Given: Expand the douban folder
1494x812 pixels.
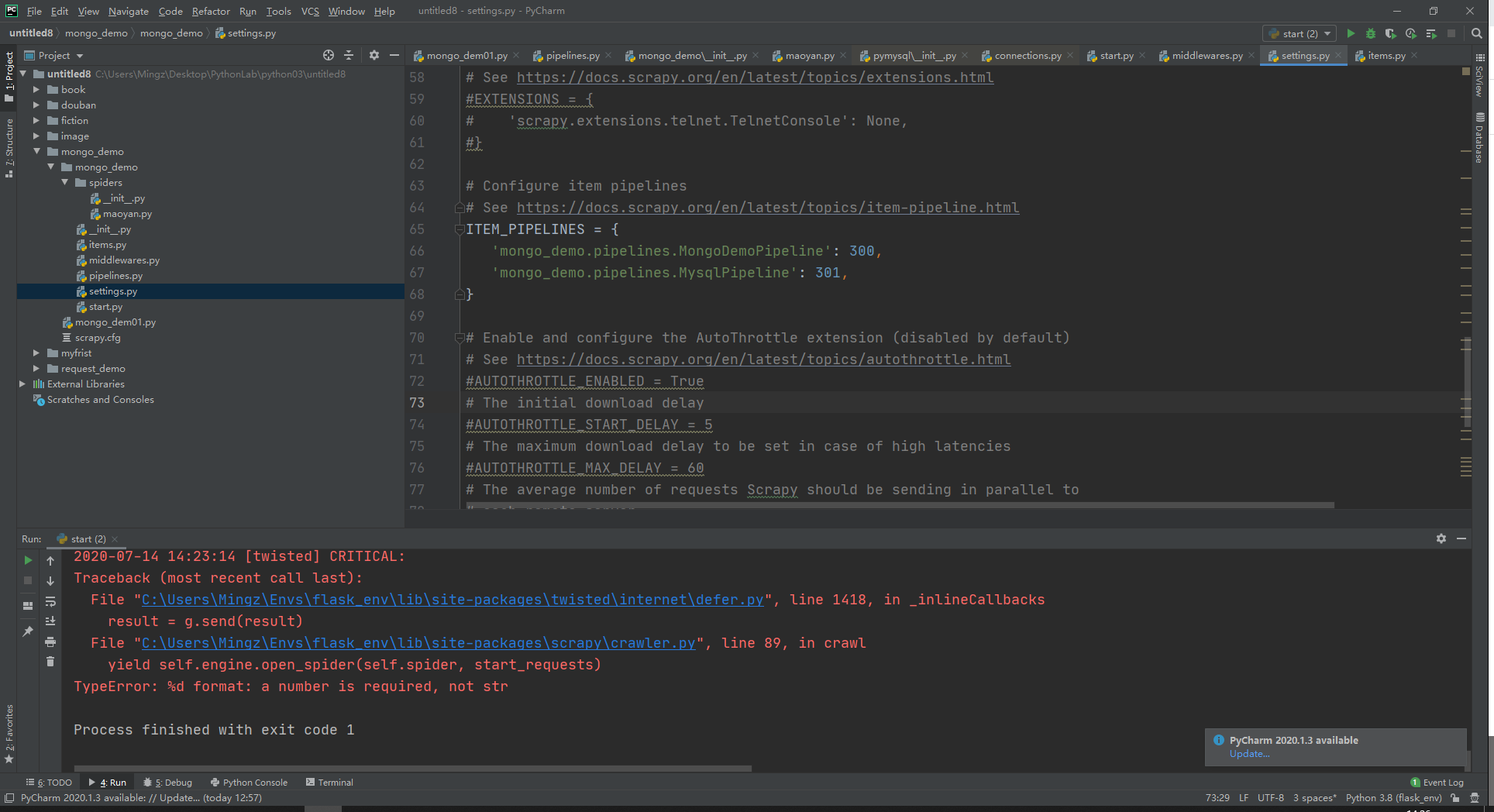Looking at the screenshot, I should click(x=36, y=105).
